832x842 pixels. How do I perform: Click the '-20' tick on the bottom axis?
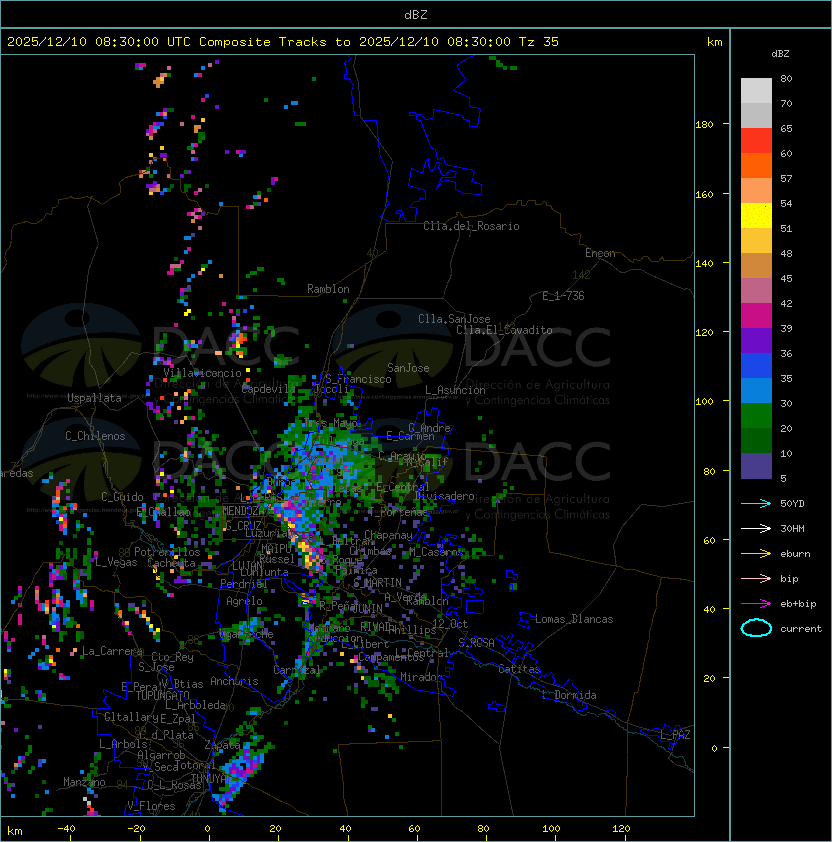point(135,829)
